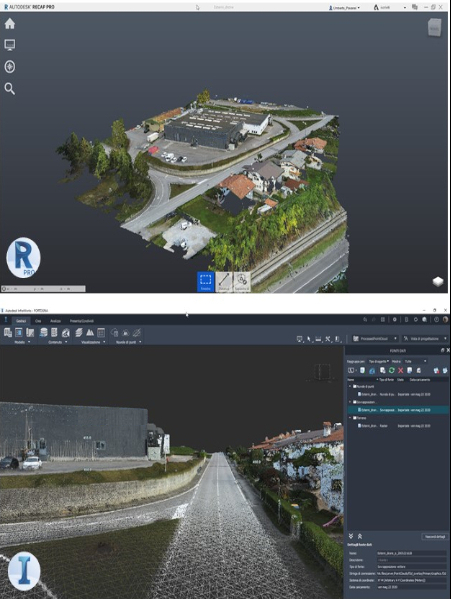451x599 pixels.
Task: Open the ReCap search magnifier icon
Action: (10, 89)
